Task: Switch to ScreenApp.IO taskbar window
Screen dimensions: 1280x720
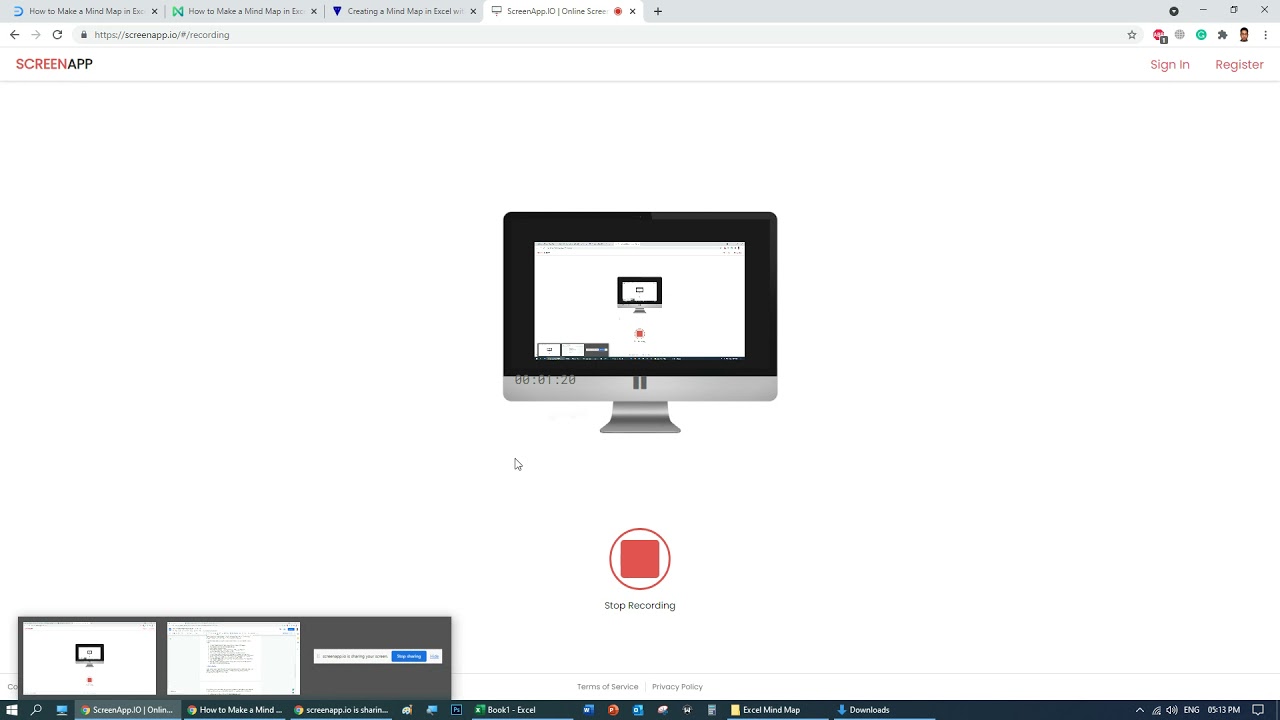Action: pos(127,710)
